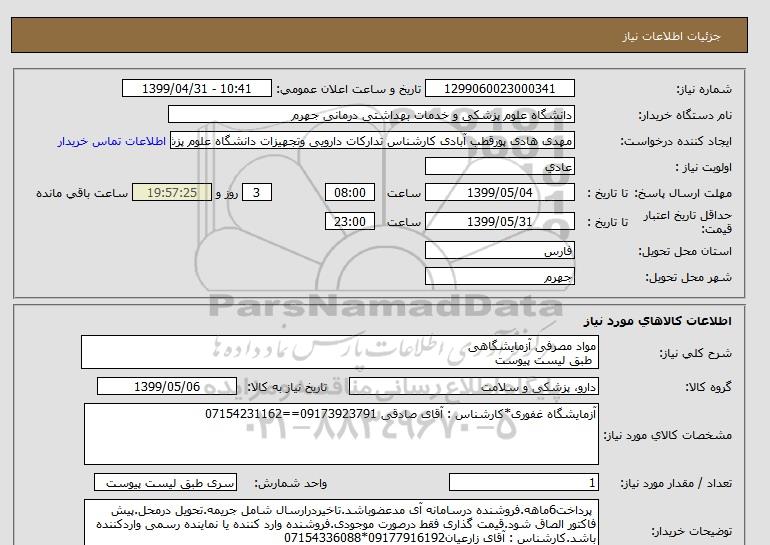Viewport: 770px width, 545px height.
Task: Open the buyer contact information link
Action: 111,141
